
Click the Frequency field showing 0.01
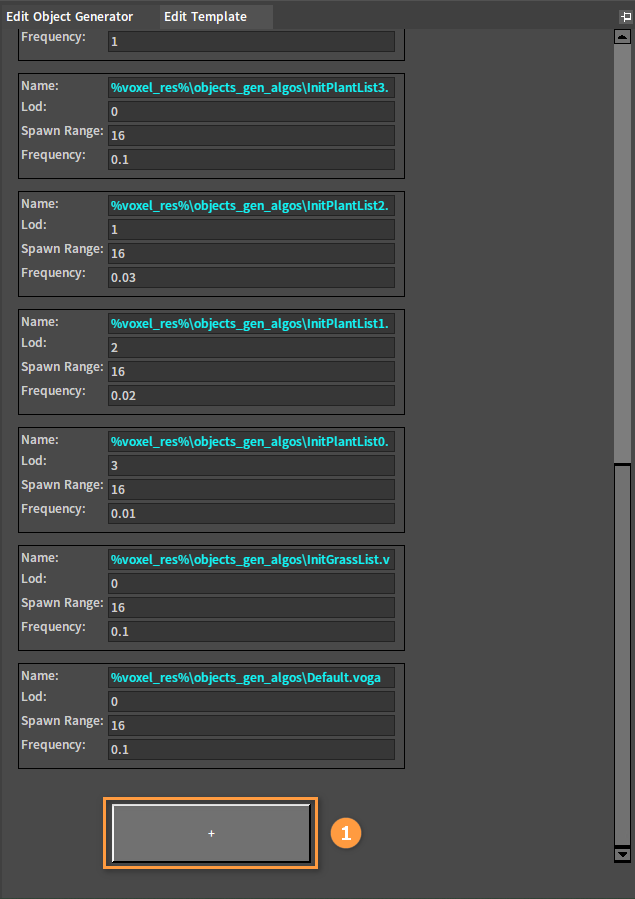(251, 514)
